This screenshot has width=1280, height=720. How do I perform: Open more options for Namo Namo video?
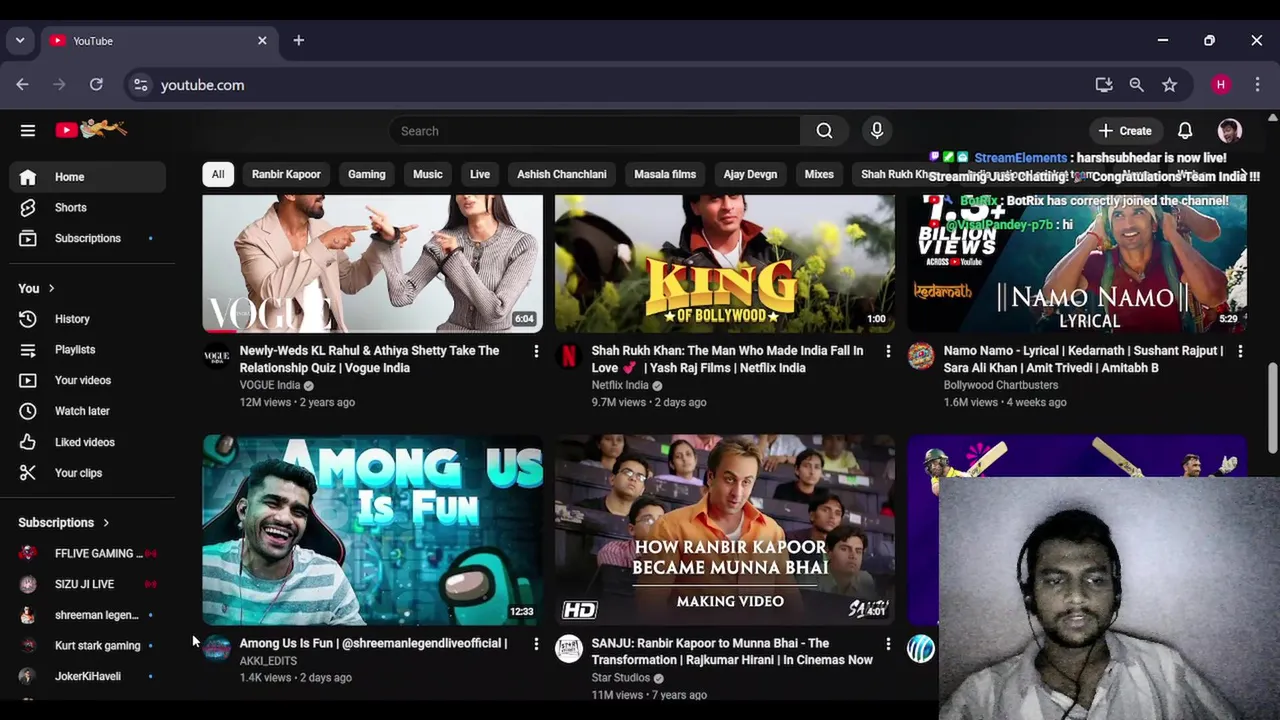pyautogui.click(x=1240, y=351)
